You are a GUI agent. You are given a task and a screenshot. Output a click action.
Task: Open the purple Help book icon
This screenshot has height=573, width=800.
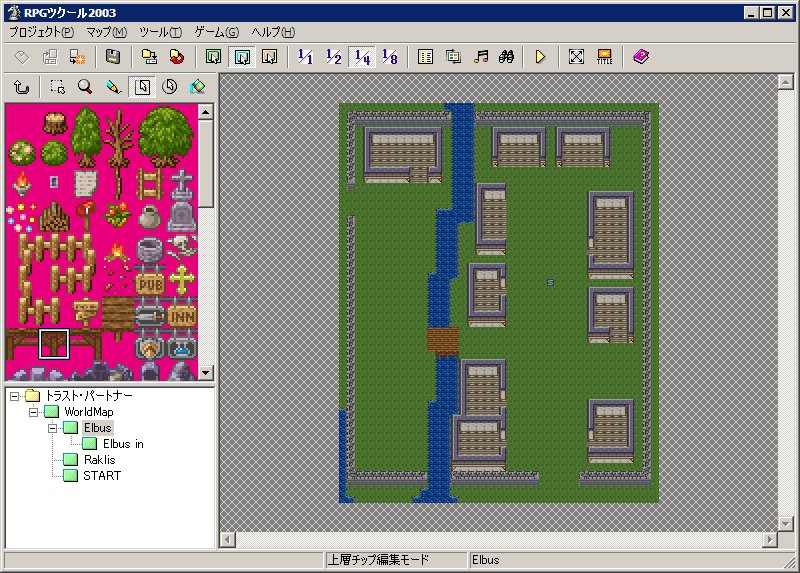pyautogui.click(x=641, y=57)
